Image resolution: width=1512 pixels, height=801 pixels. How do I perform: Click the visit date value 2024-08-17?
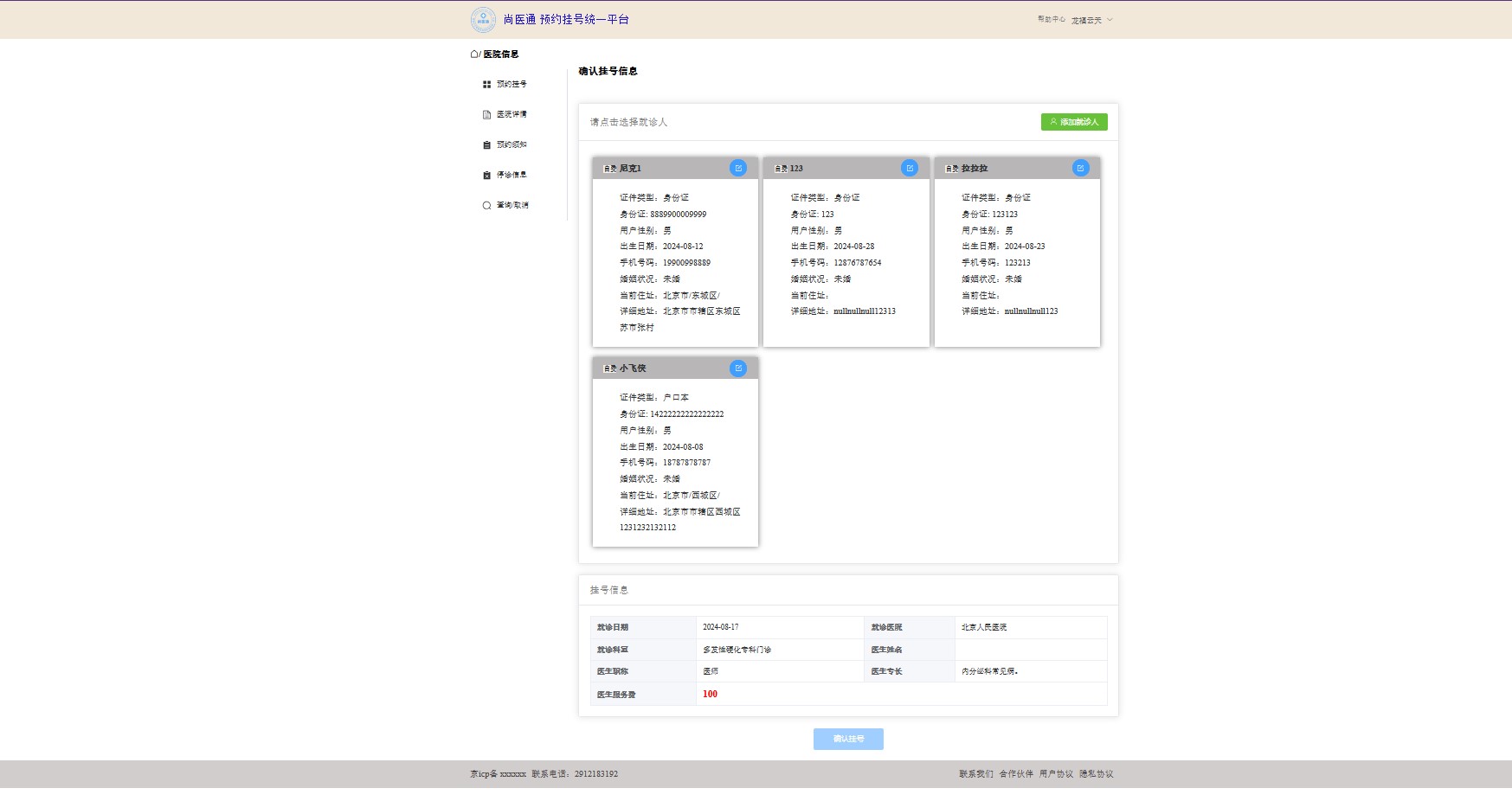coord(720,627)
